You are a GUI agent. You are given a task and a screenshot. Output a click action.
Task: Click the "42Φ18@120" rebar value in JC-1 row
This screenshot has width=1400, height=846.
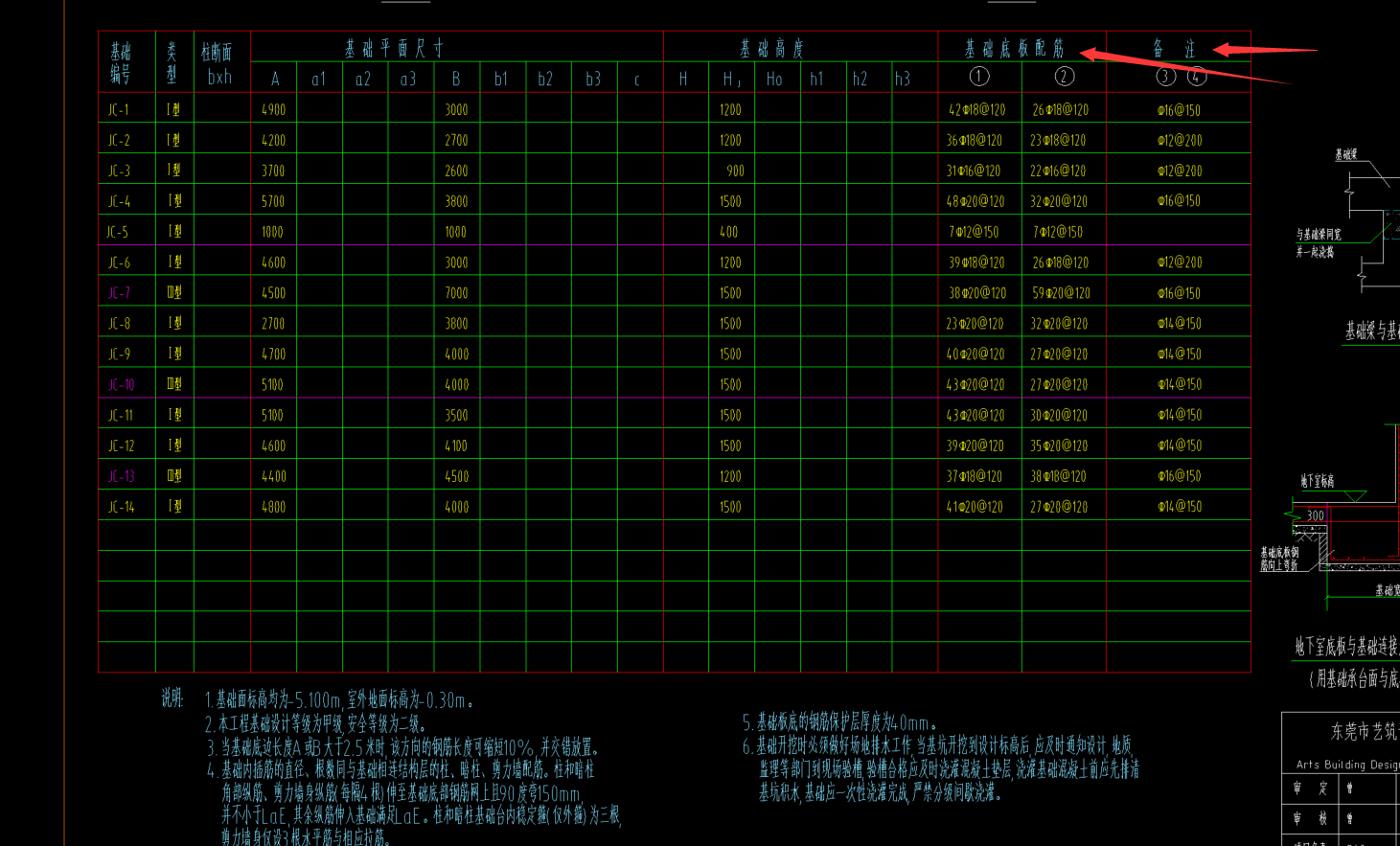pyautogui.click(x=977, y=110)
